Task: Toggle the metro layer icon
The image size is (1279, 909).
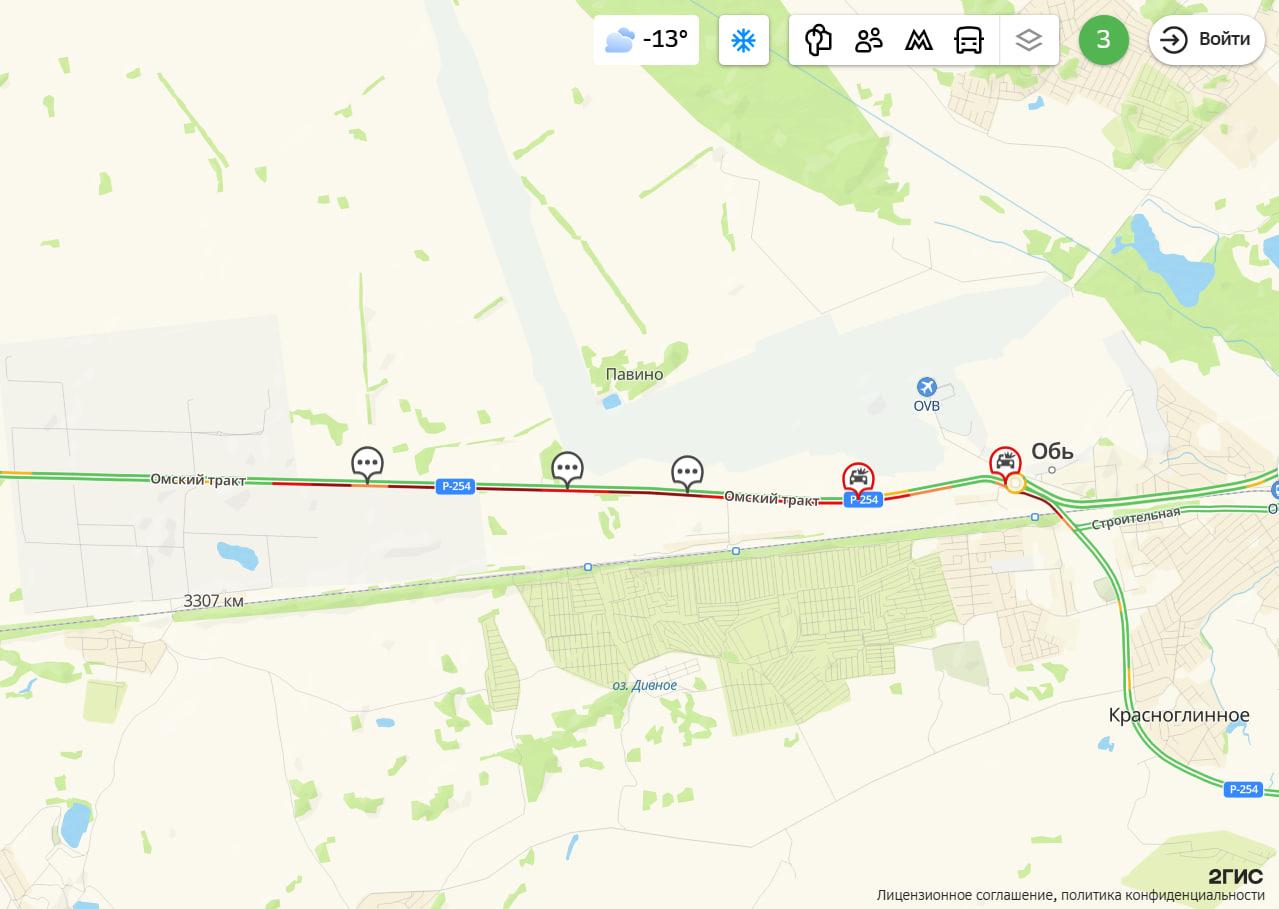Action: click(x=918, y=40)
